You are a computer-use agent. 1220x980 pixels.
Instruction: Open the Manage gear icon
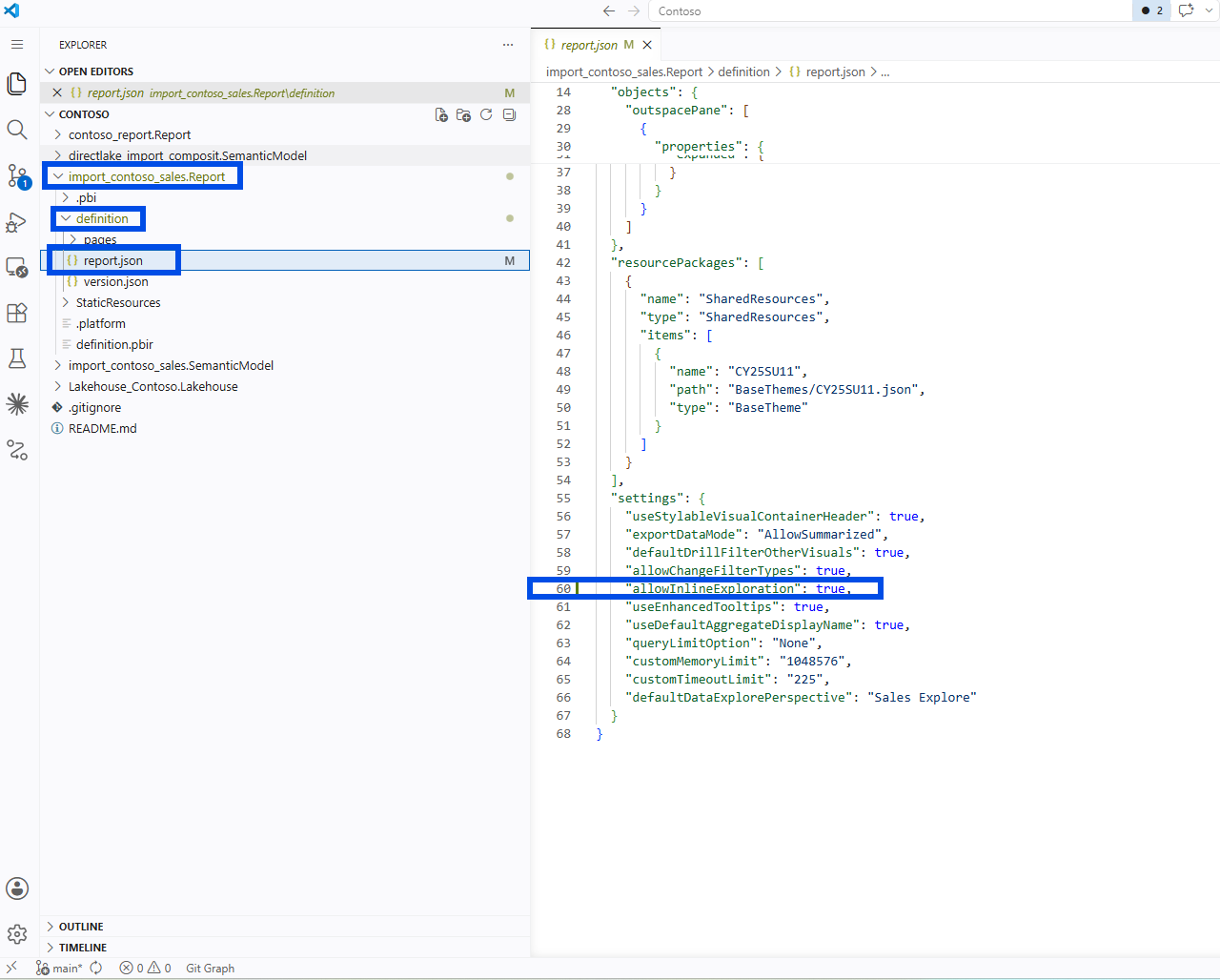[x=17, y=934]
